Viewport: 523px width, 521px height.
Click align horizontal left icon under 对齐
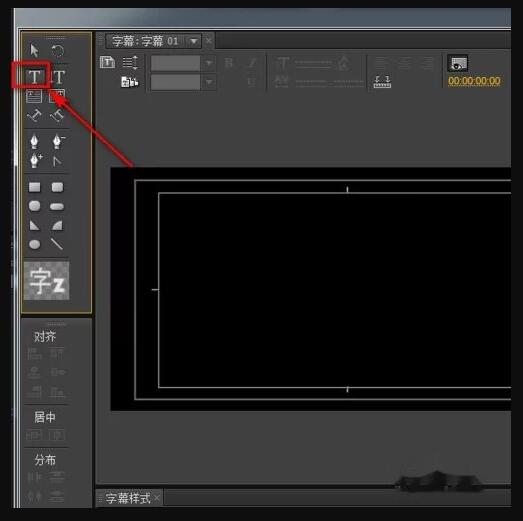(34, 354)
